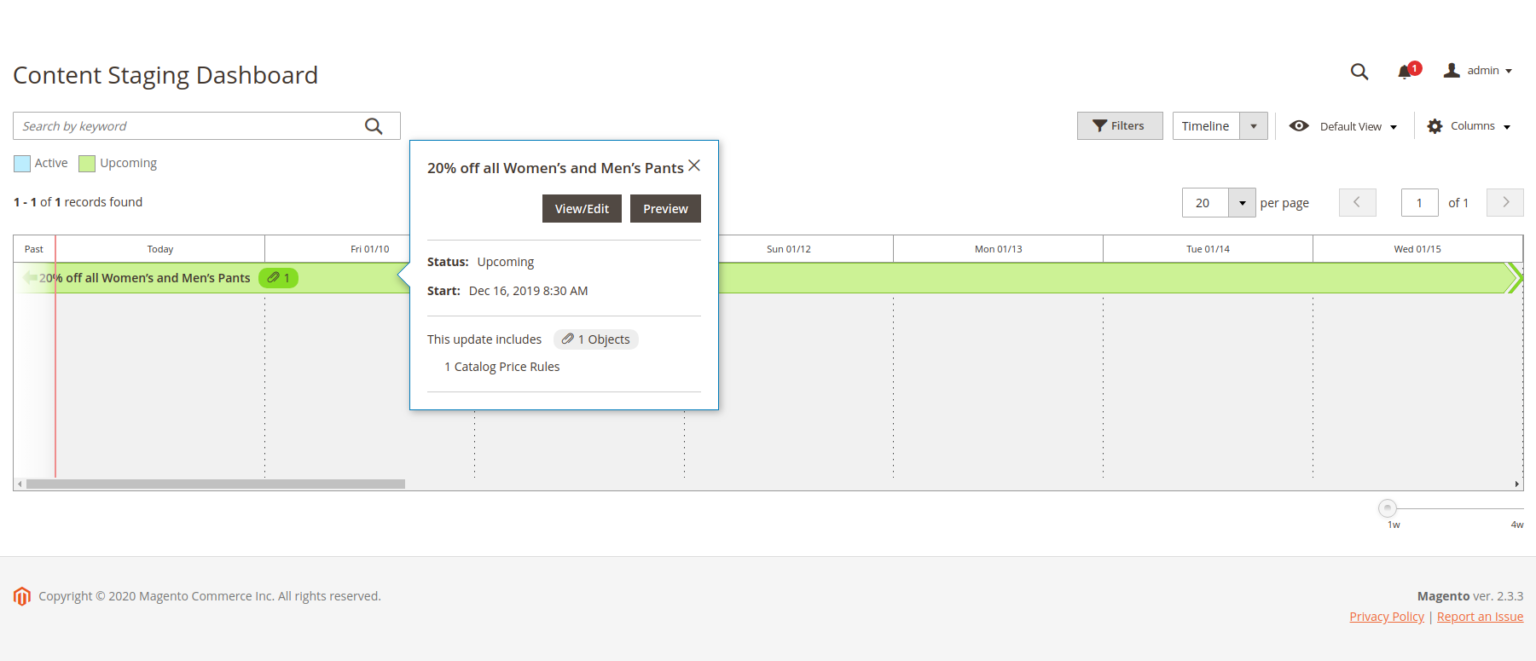Click the Search by keyword field
Image resolution: width=1536 pixels, height=661 pixels.
tap(190, 126)
